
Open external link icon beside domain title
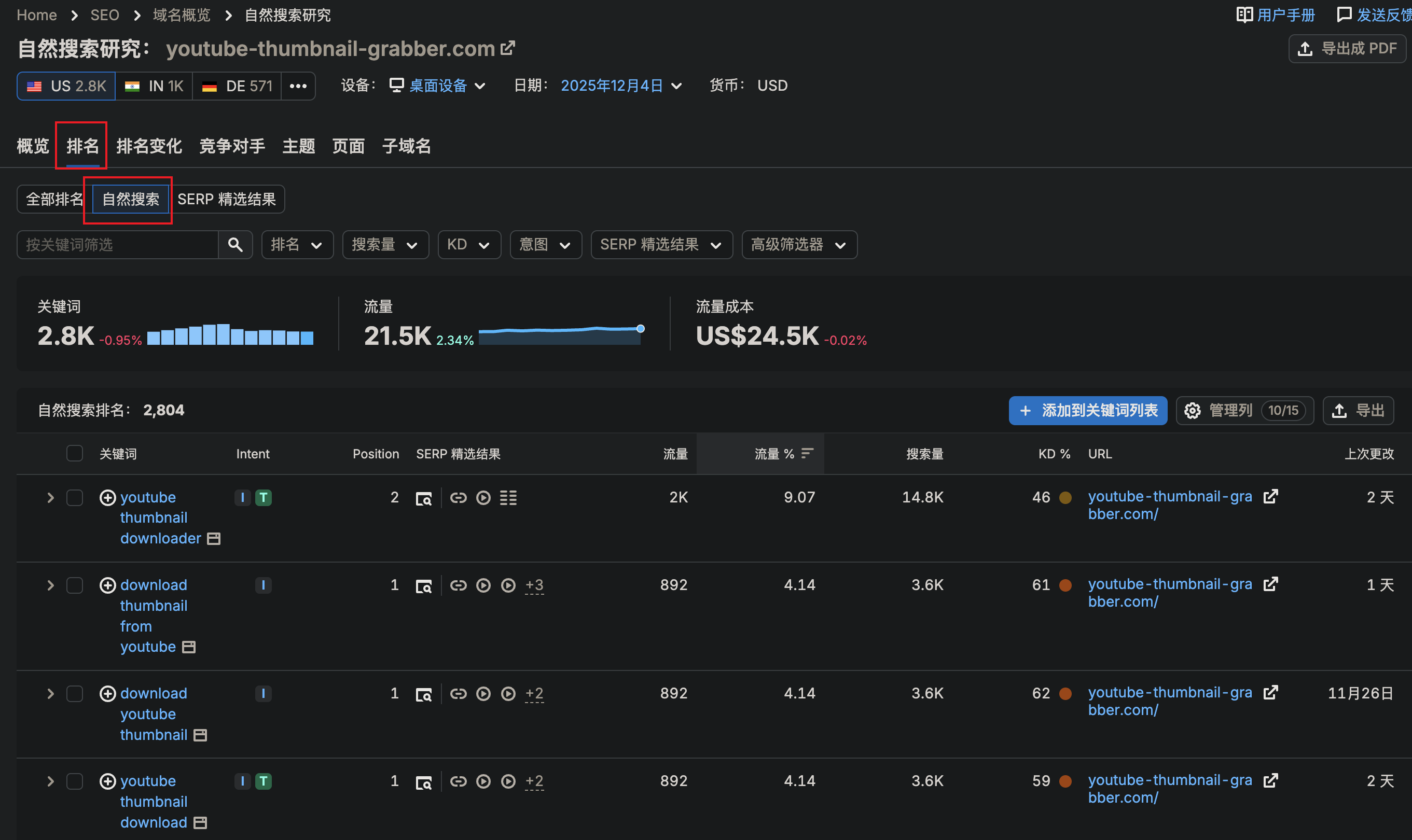(508, 48)
